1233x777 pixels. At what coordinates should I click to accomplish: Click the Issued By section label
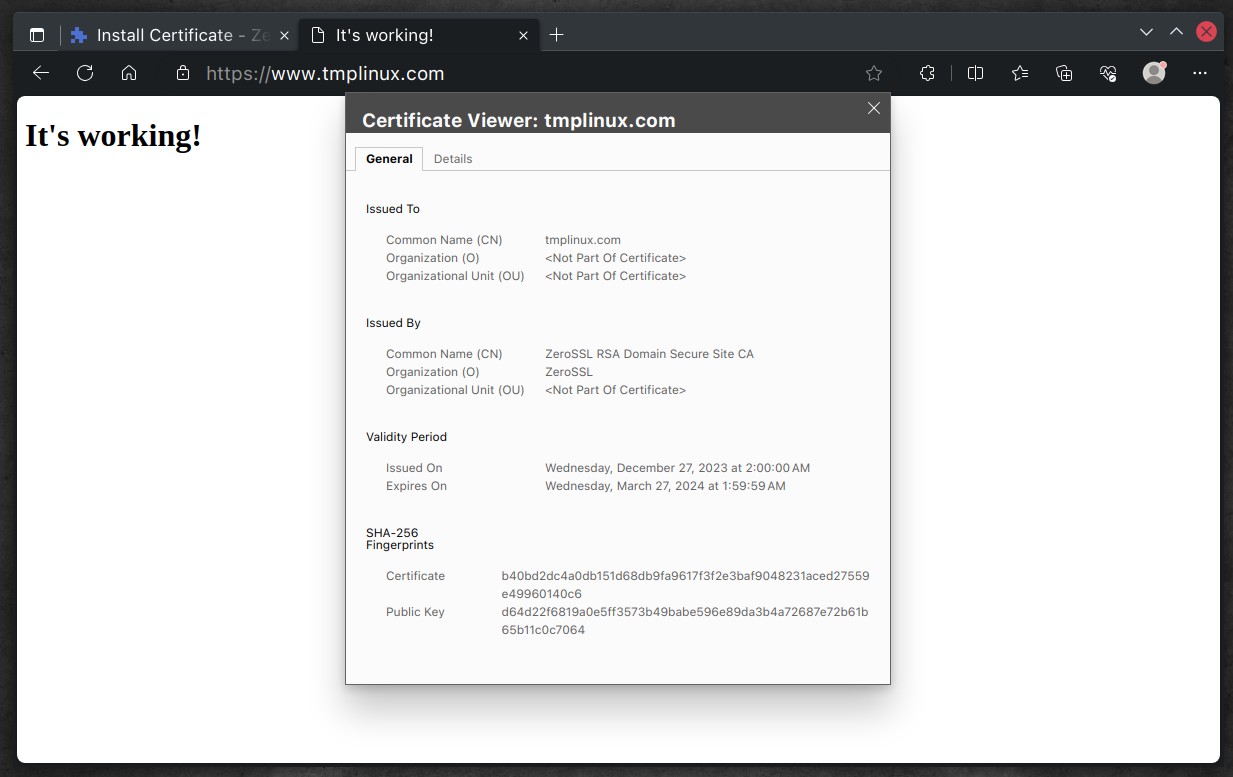(393, 323)
